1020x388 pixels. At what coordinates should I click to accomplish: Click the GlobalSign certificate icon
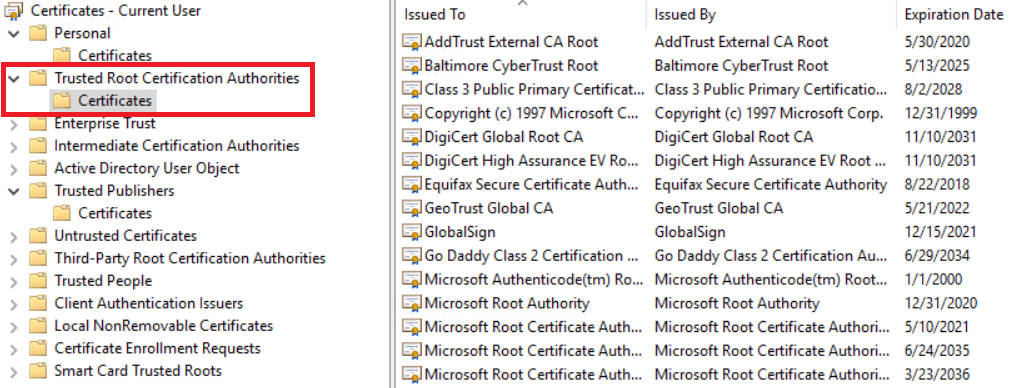[412, 232]
